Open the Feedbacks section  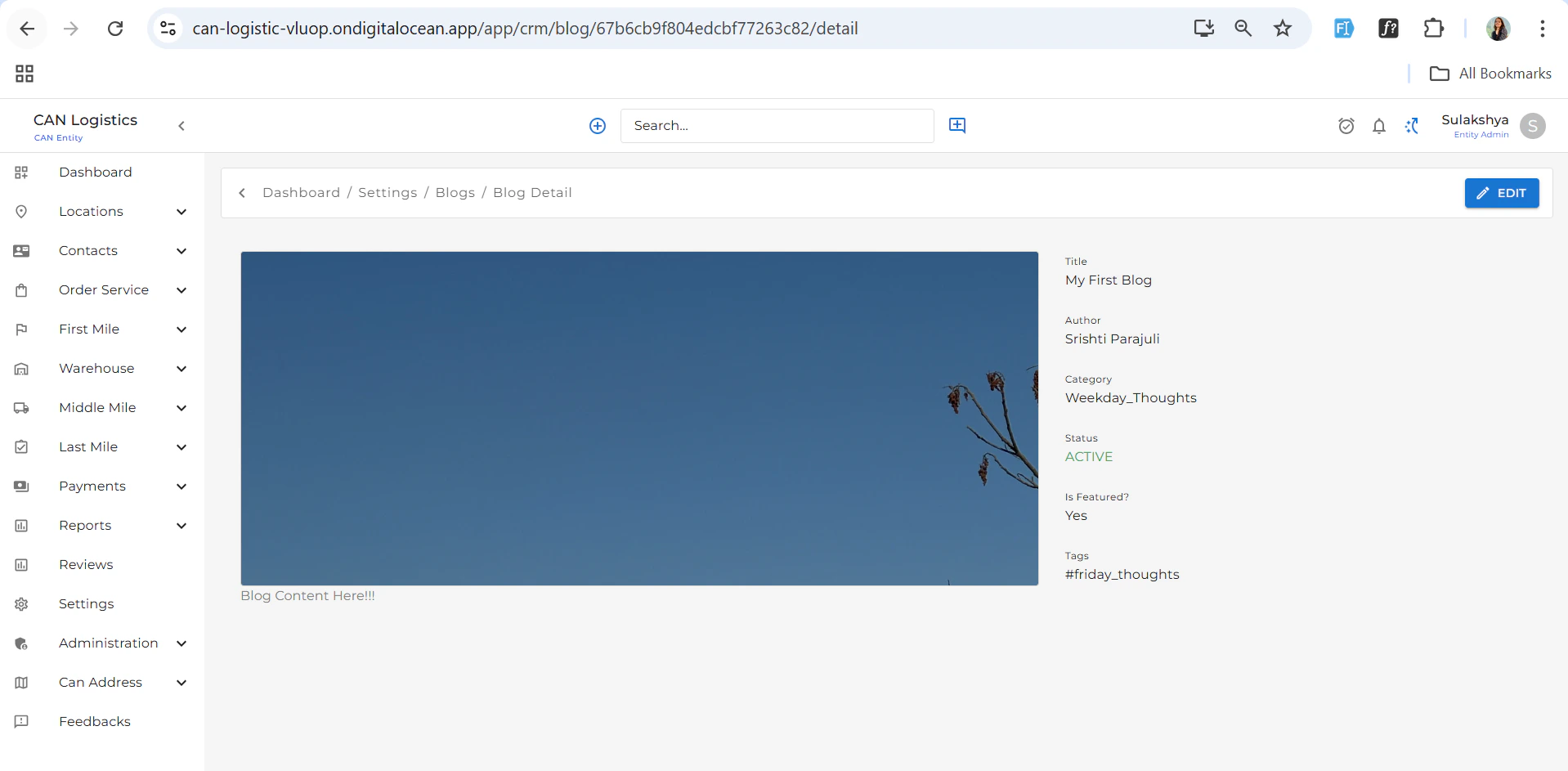(95, 721)
